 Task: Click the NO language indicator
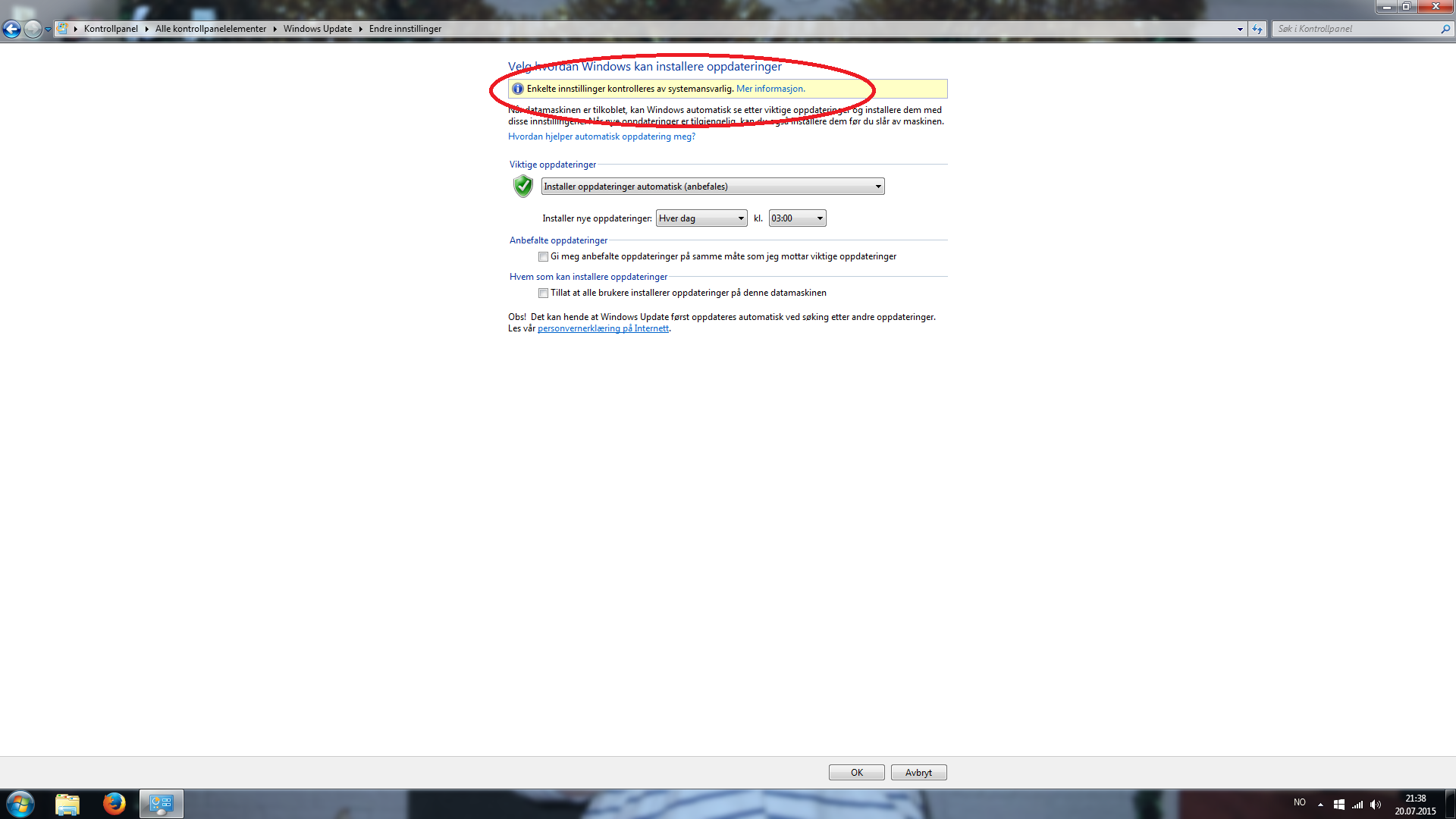[x=1300, y=802]
